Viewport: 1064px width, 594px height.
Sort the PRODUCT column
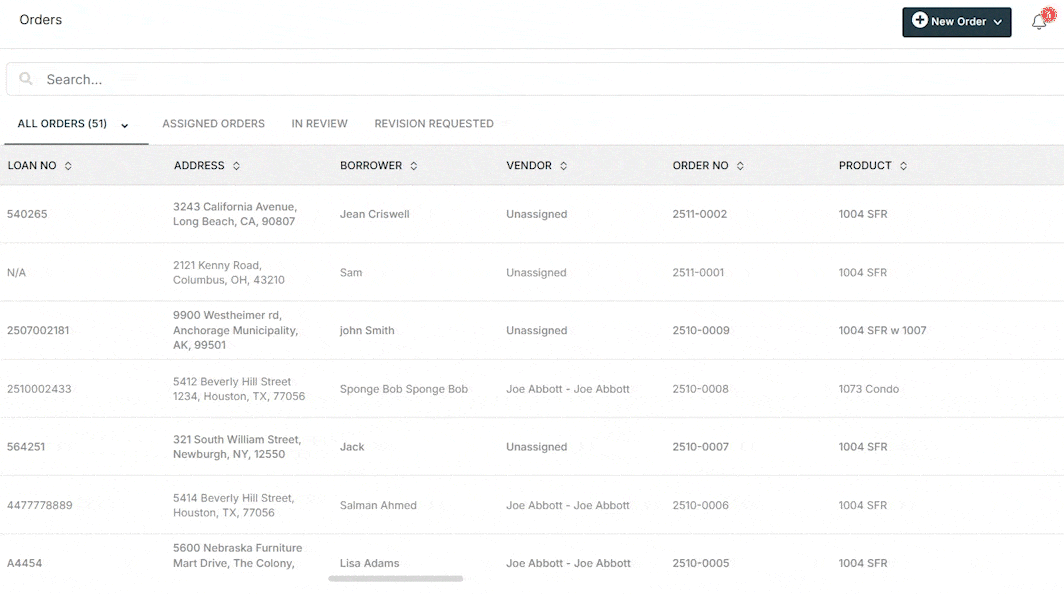[903, 166]
